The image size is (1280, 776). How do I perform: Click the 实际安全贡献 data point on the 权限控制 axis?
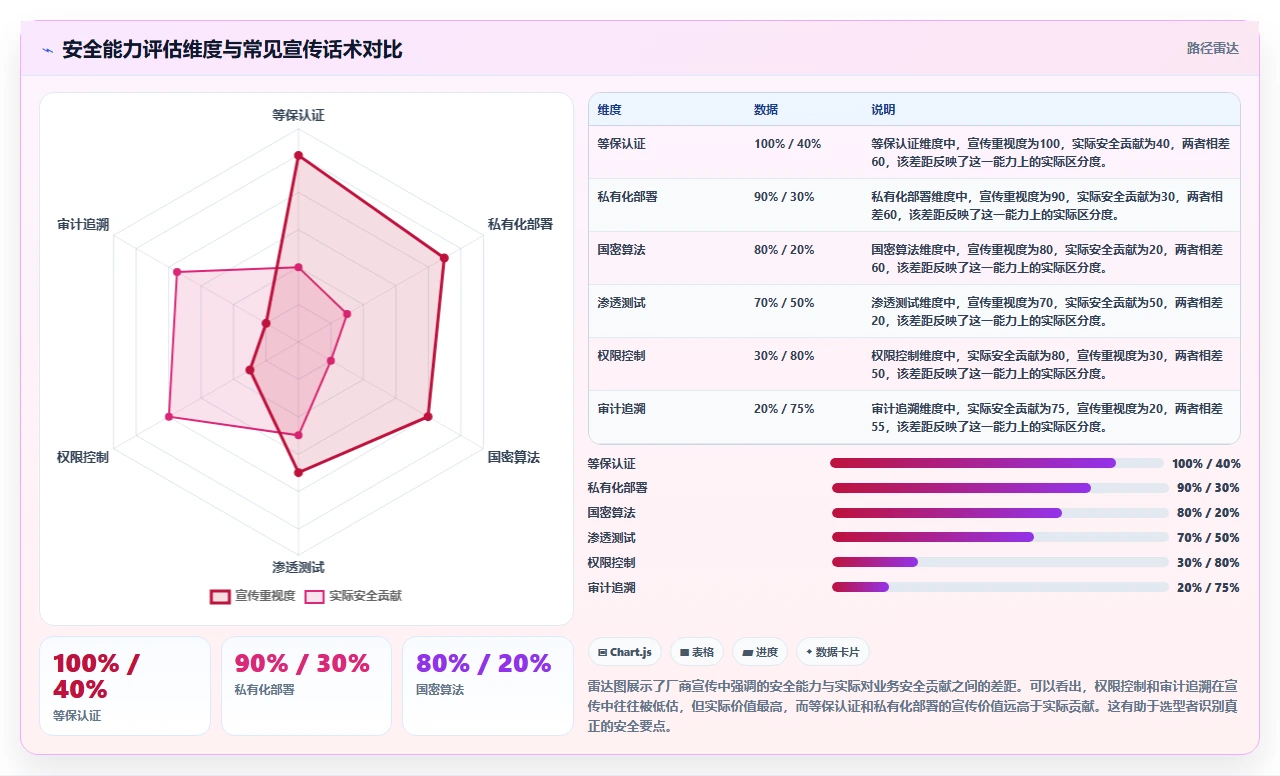(x=168, y=416)
